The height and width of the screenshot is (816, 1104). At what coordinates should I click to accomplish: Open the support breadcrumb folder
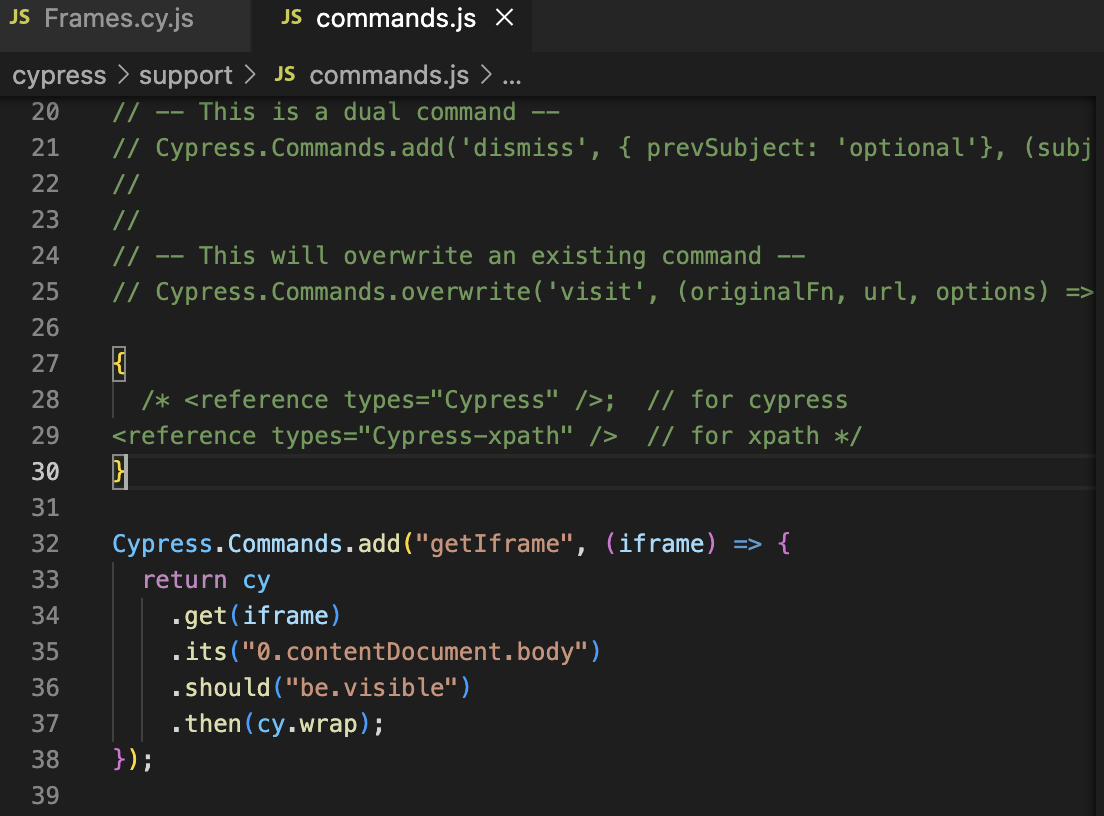185,75
